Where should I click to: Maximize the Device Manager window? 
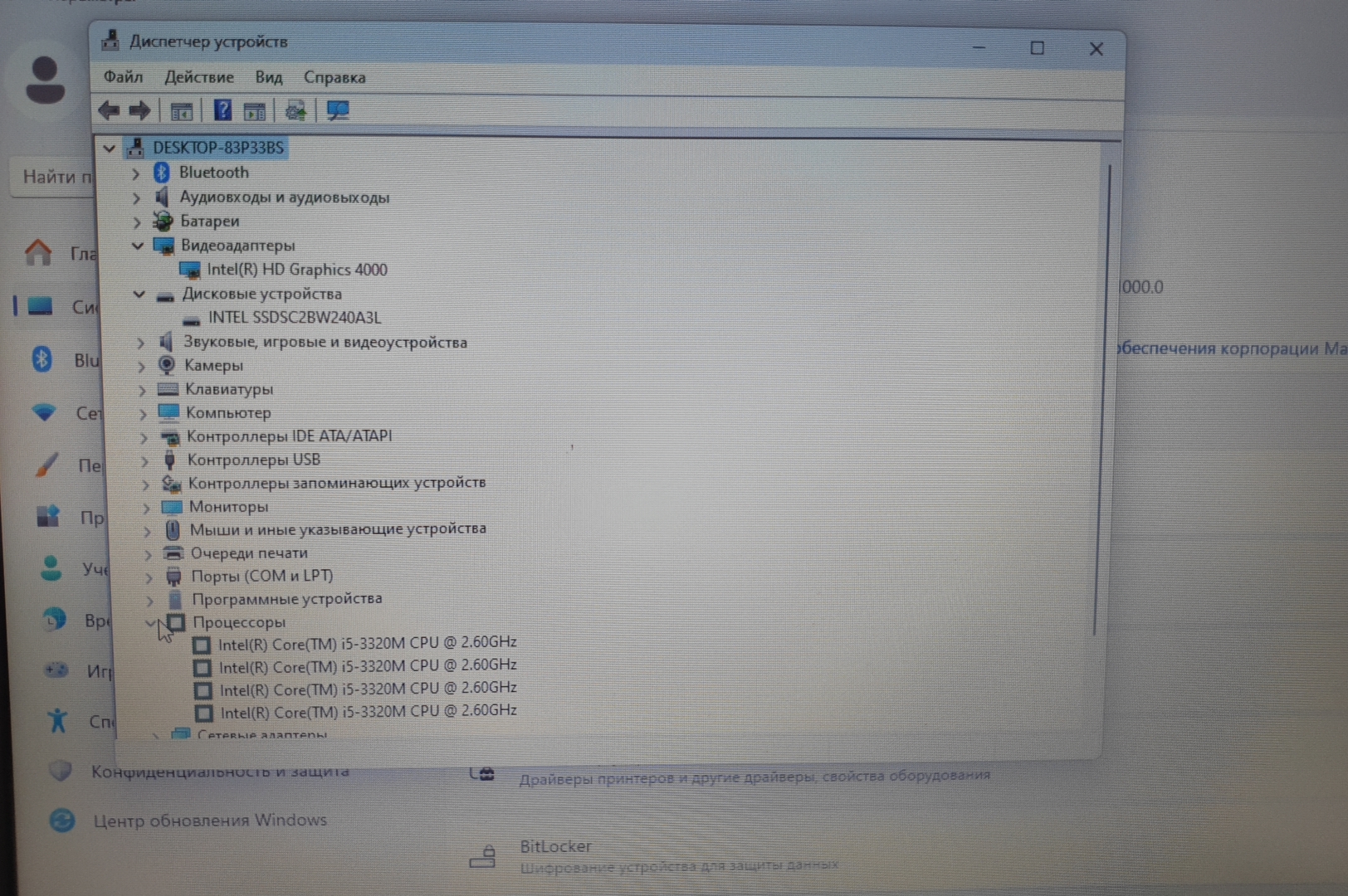point(1037,48)
